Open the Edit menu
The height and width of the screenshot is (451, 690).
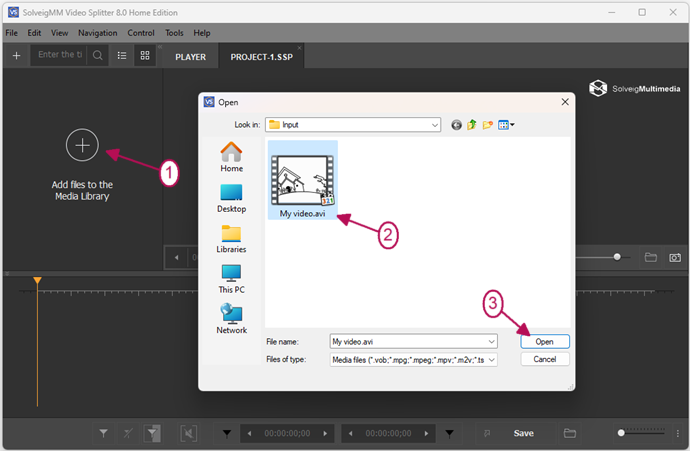point(34,33)
